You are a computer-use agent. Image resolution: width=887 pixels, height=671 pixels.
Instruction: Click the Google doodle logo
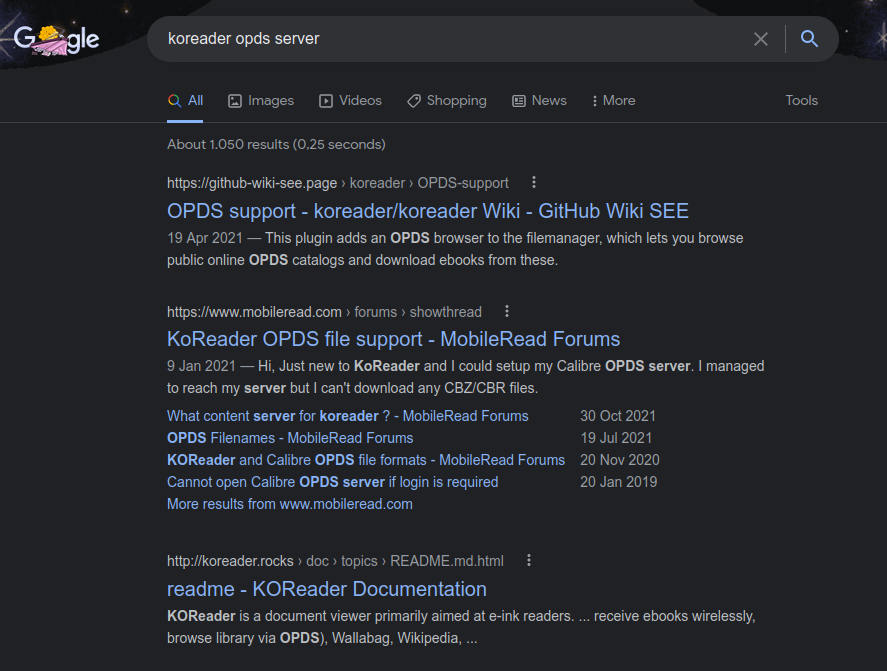[56, 40]
